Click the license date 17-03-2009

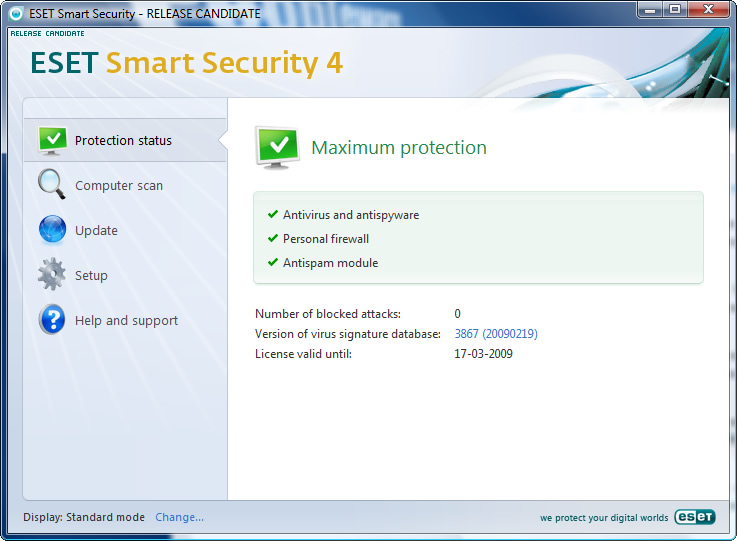(x=483, y=353)
